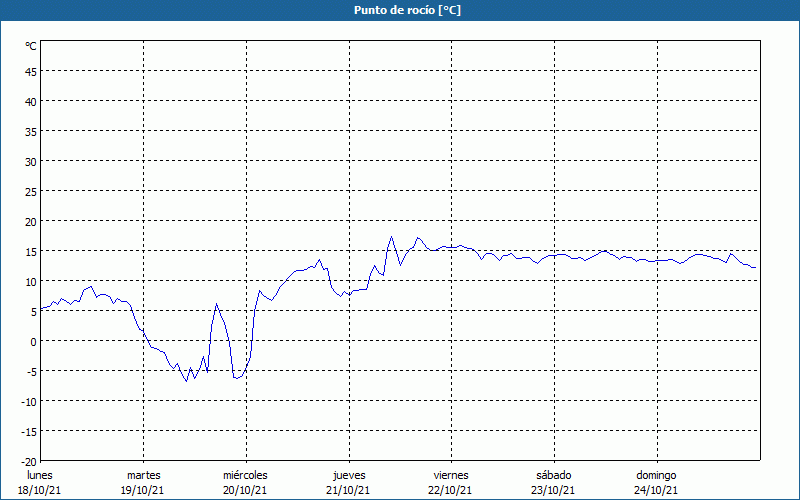The width and height of the screenshot is (800, 500).
Task: Click the "viernes" day label
Action: pos(451,475)
